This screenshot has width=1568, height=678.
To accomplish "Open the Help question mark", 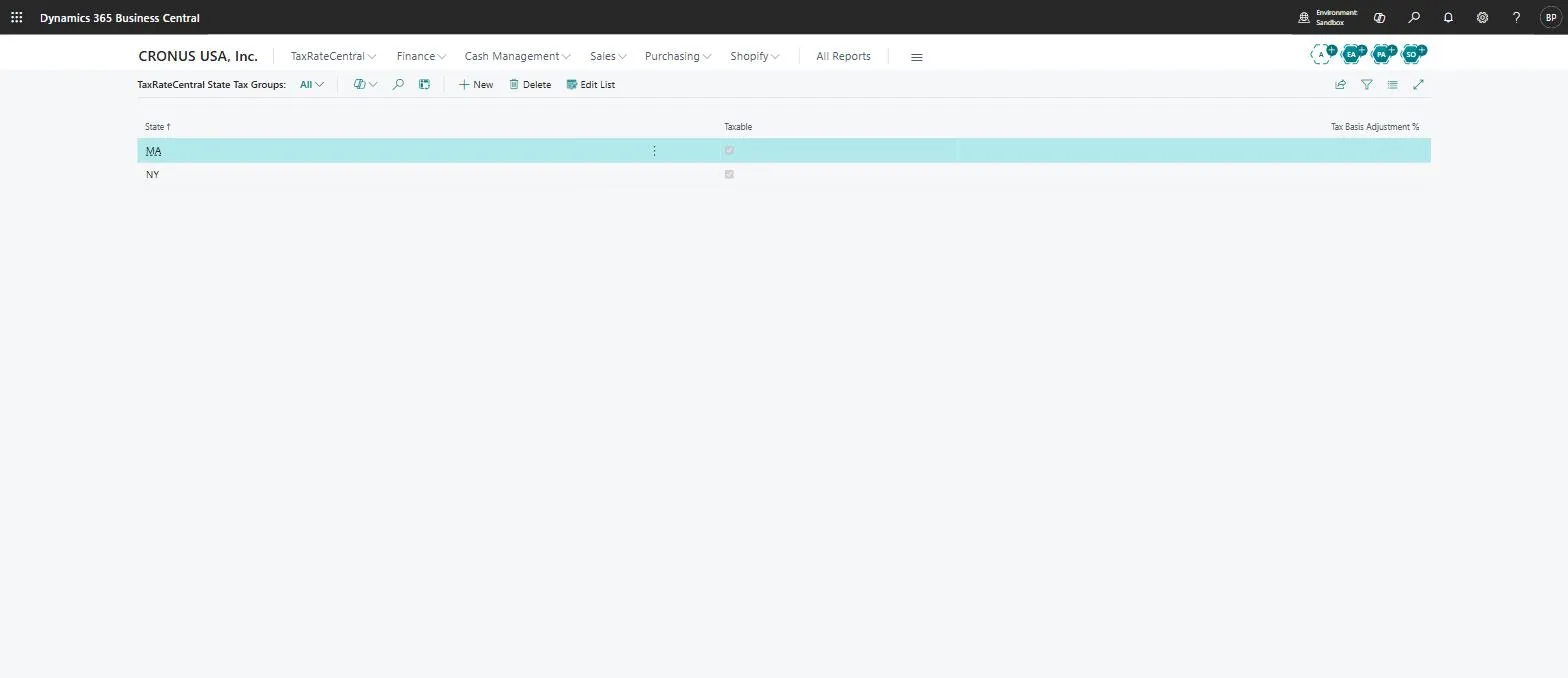I will [x=1516, y=18].
